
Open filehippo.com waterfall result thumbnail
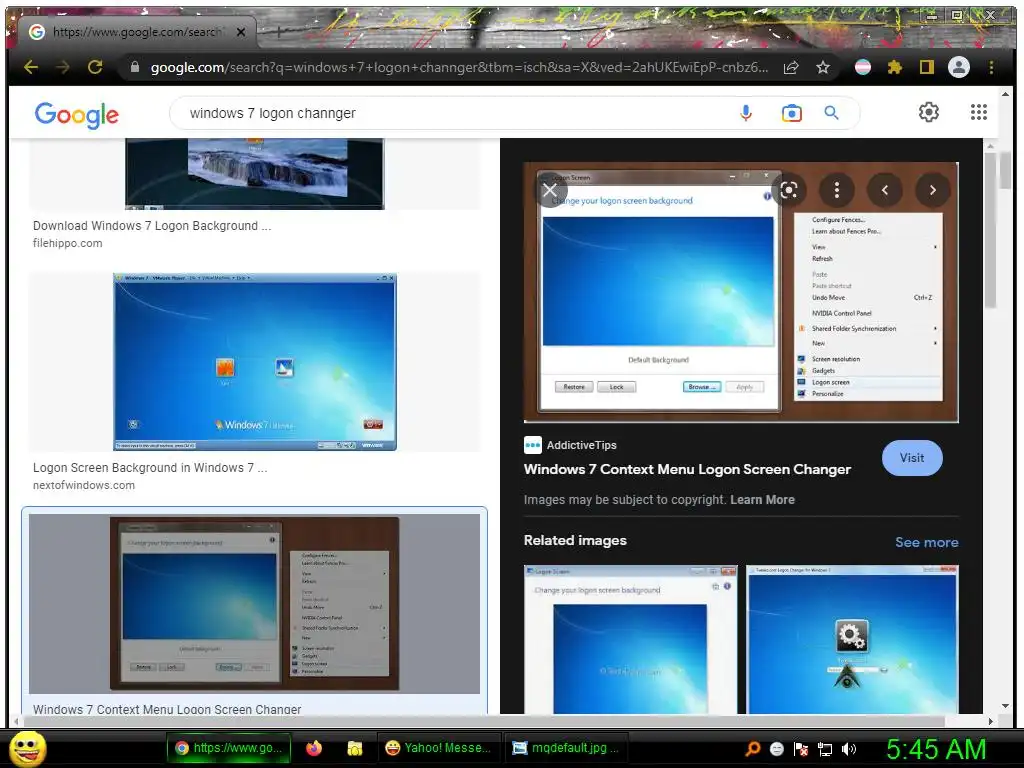pos(255,174)
